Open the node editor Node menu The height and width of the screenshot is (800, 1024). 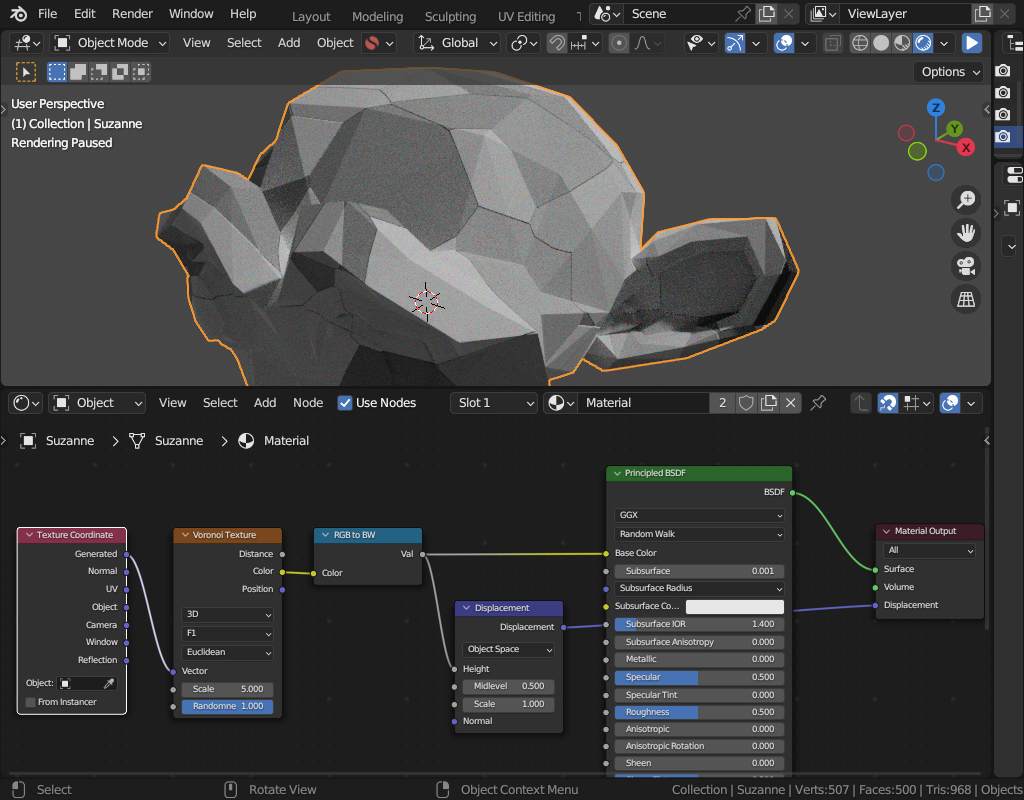pos(308,403)
